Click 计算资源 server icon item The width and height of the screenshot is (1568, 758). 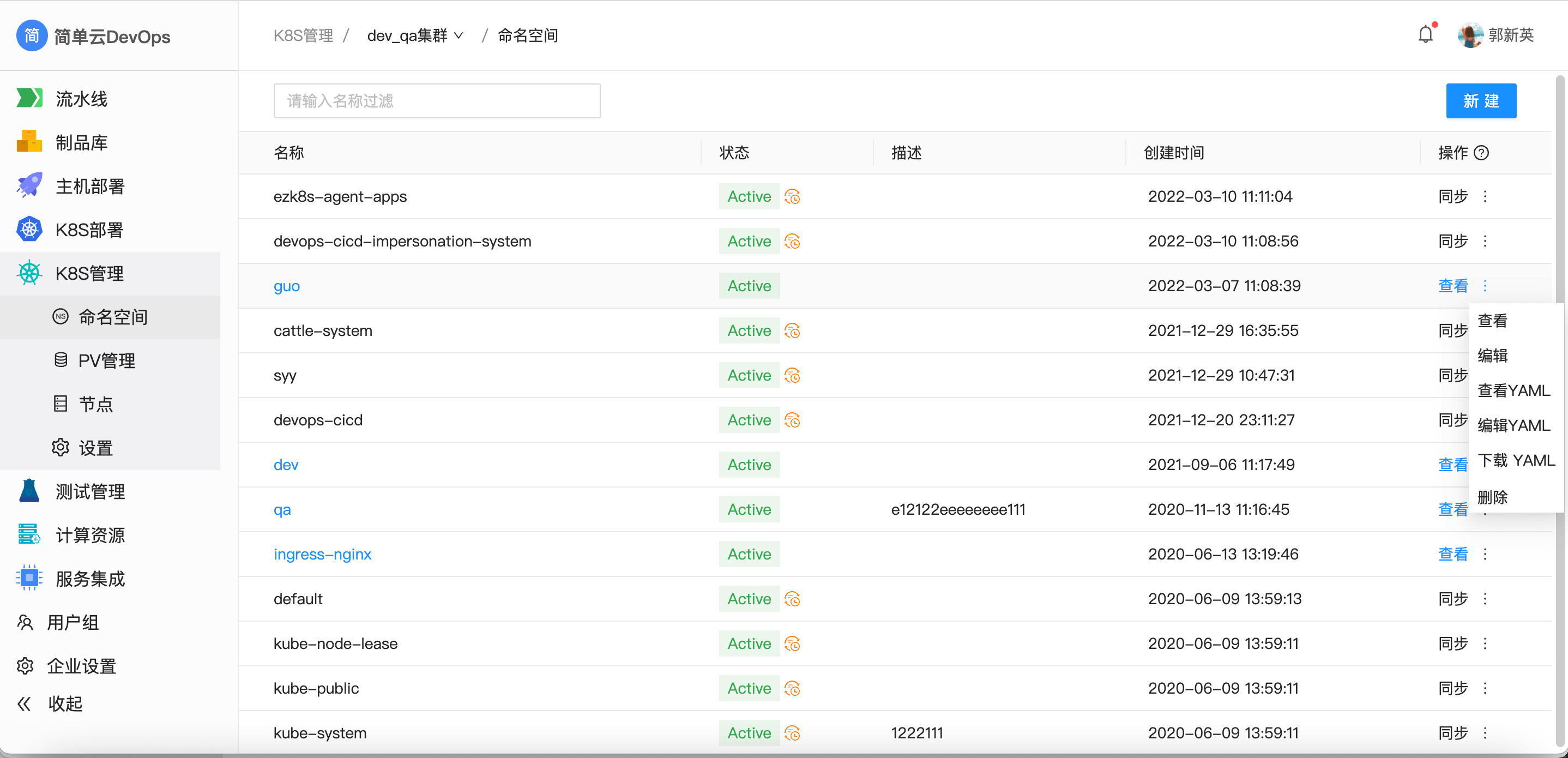(x=29, y=534)
